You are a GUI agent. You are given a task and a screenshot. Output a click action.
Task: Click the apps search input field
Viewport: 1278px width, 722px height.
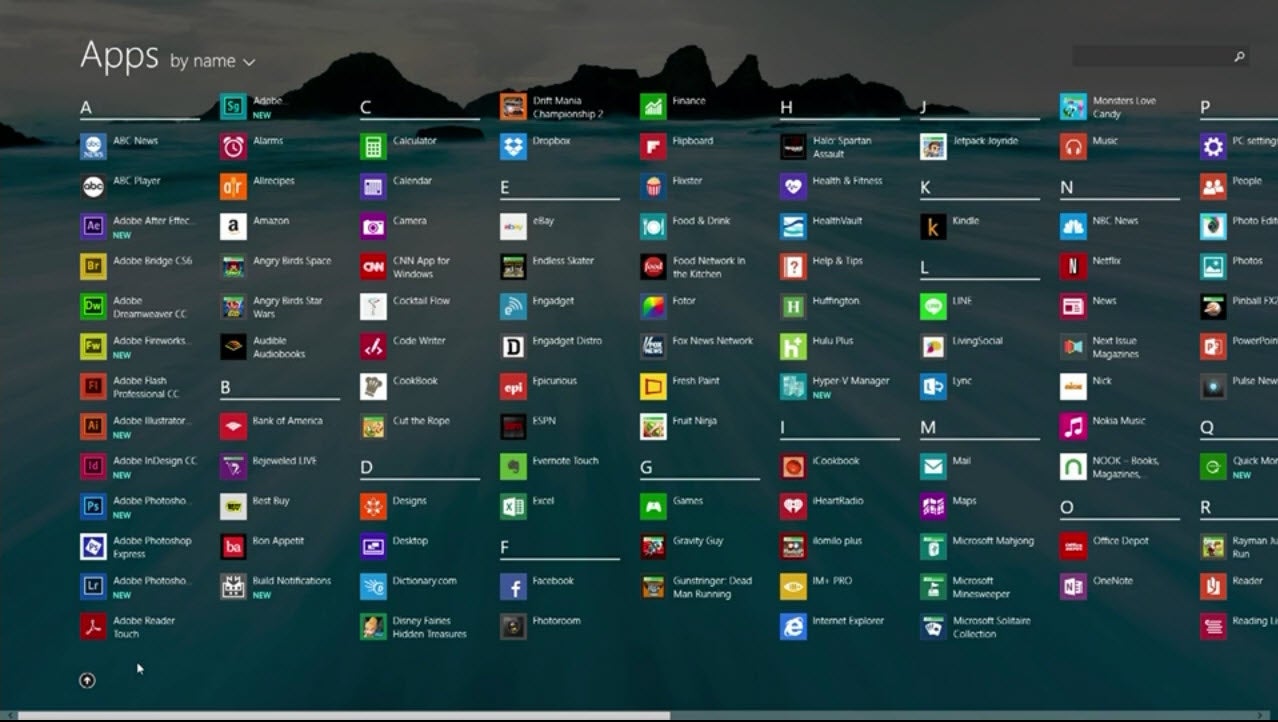click(x=1150, y=57)
